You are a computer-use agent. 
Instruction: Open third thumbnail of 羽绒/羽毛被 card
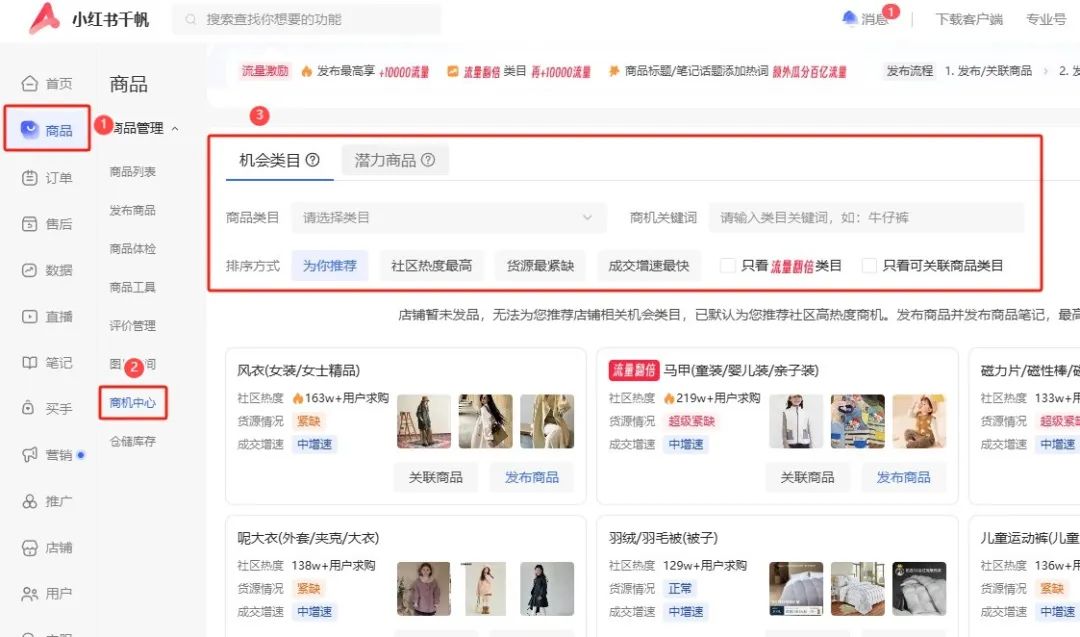pos(920,589)
